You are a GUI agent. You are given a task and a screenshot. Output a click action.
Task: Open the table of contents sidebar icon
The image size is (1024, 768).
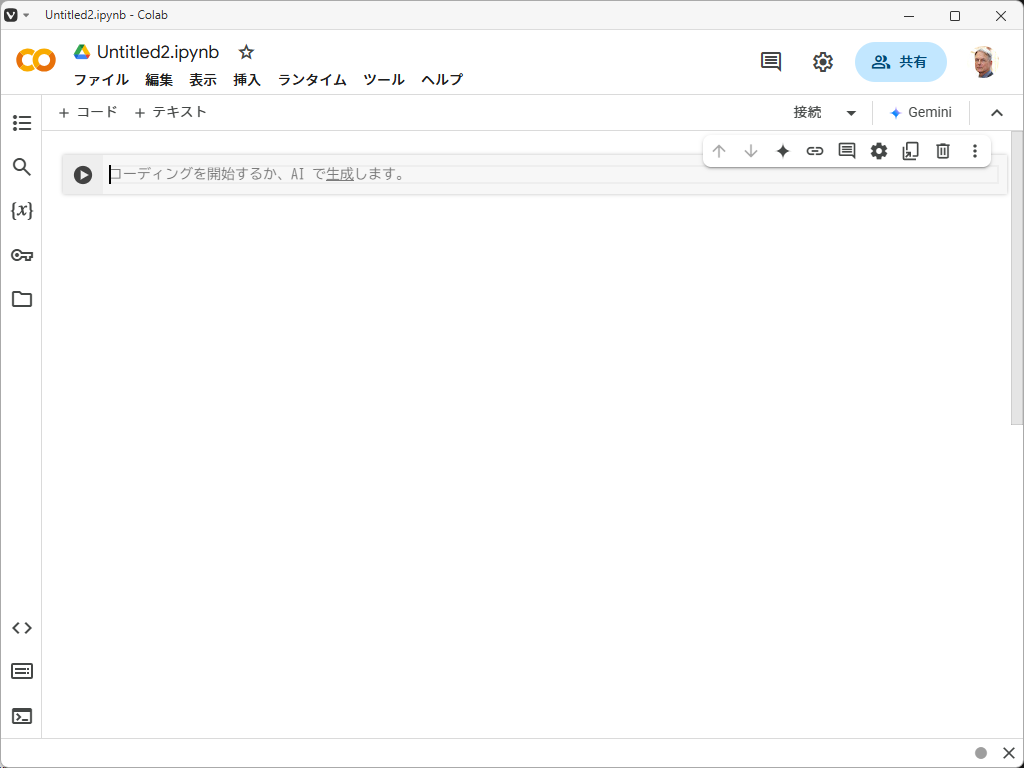pos(22,123)
